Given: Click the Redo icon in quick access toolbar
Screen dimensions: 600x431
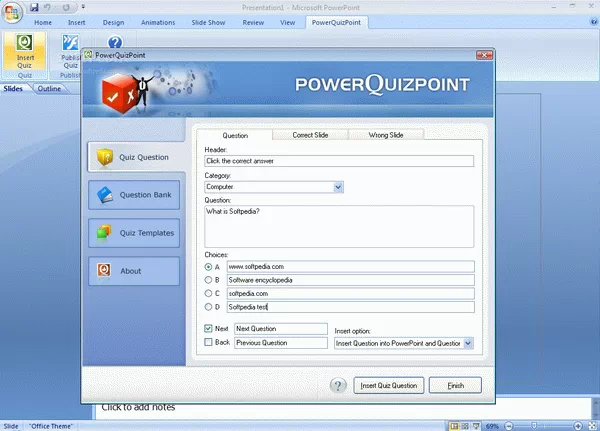Looking at the screenshot, I should coord(66,7).
